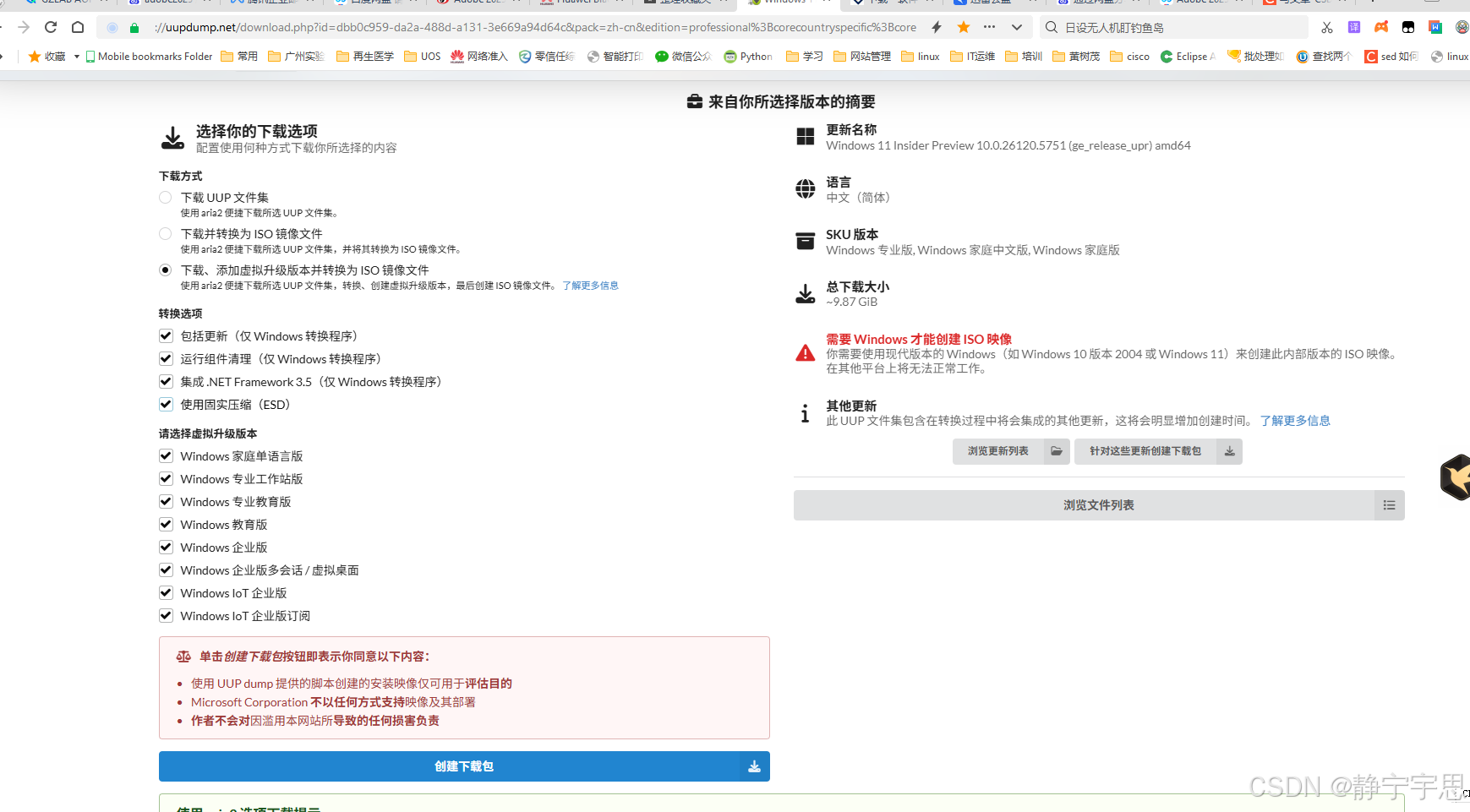Toggle Windows 企业版 checkbox

[166, 548]
